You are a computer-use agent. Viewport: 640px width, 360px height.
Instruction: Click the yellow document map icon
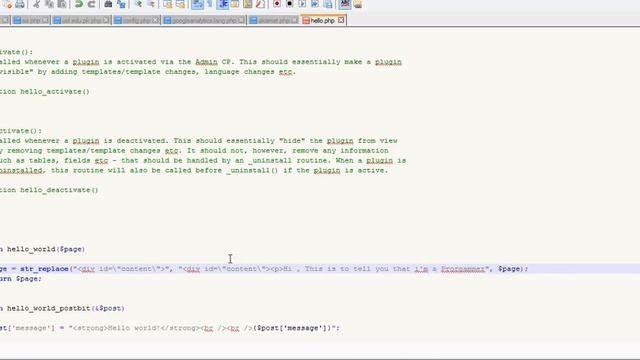point(248,4)
